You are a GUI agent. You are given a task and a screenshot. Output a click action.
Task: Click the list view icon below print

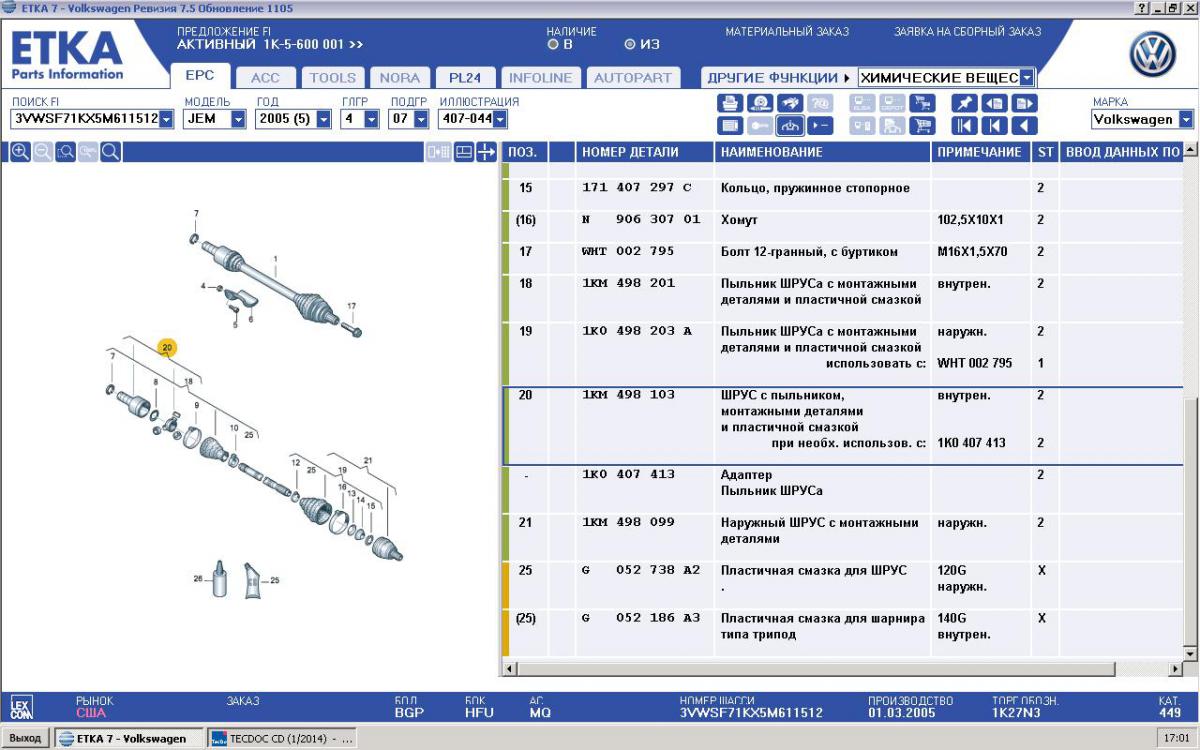730,126
